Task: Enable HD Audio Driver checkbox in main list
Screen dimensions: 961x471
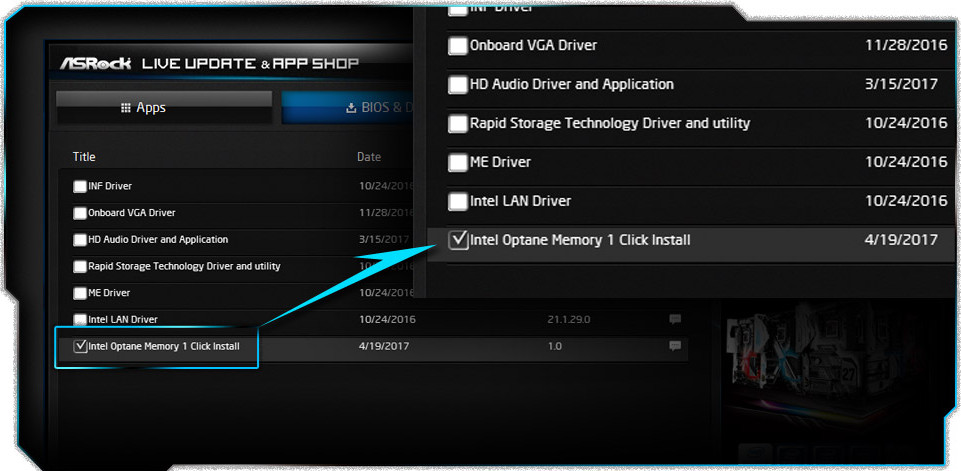Action: pyautogui.click(x=80, y=240)
